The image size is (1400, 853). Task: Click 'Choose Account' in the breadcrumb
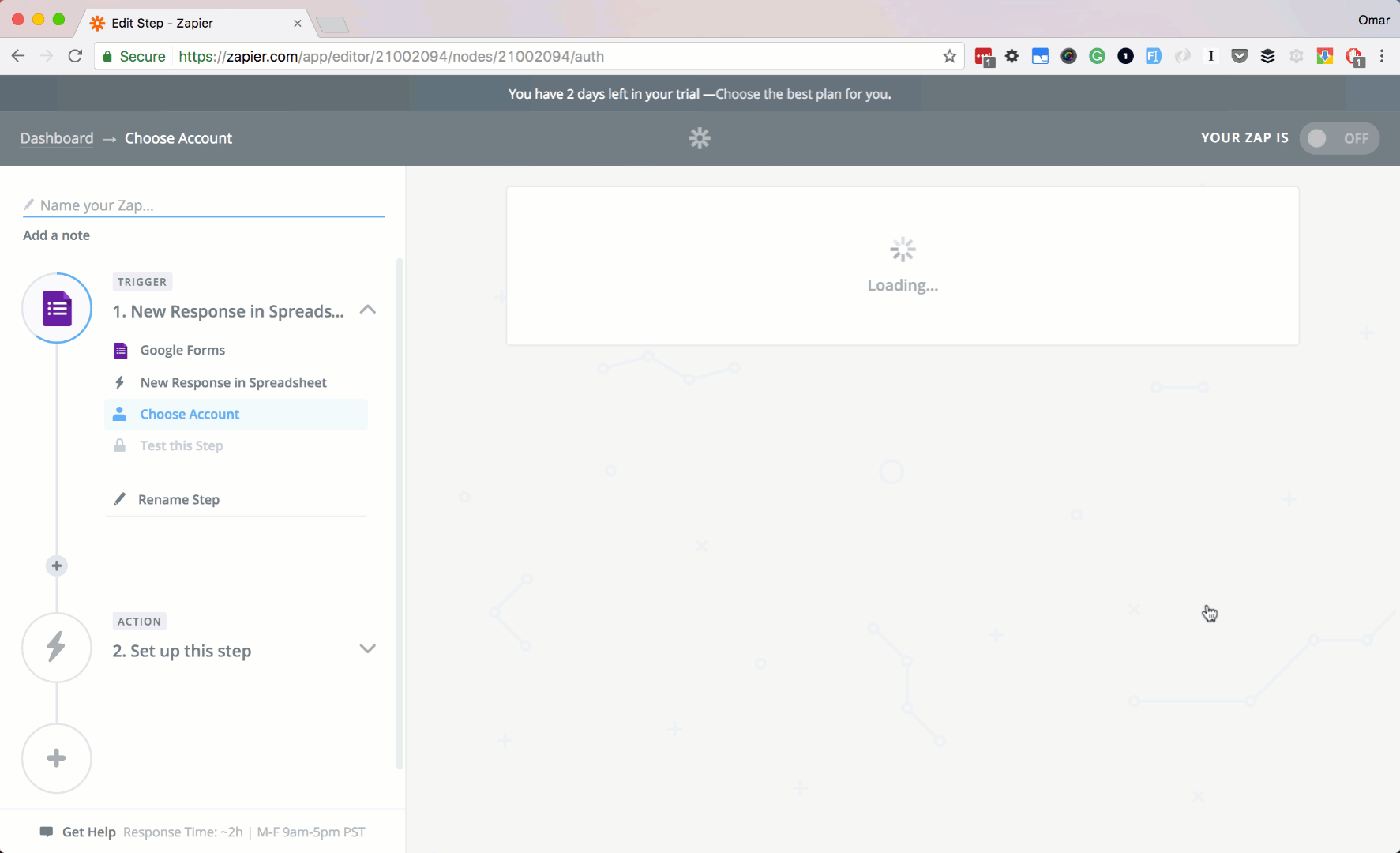(x=178, y=138)
